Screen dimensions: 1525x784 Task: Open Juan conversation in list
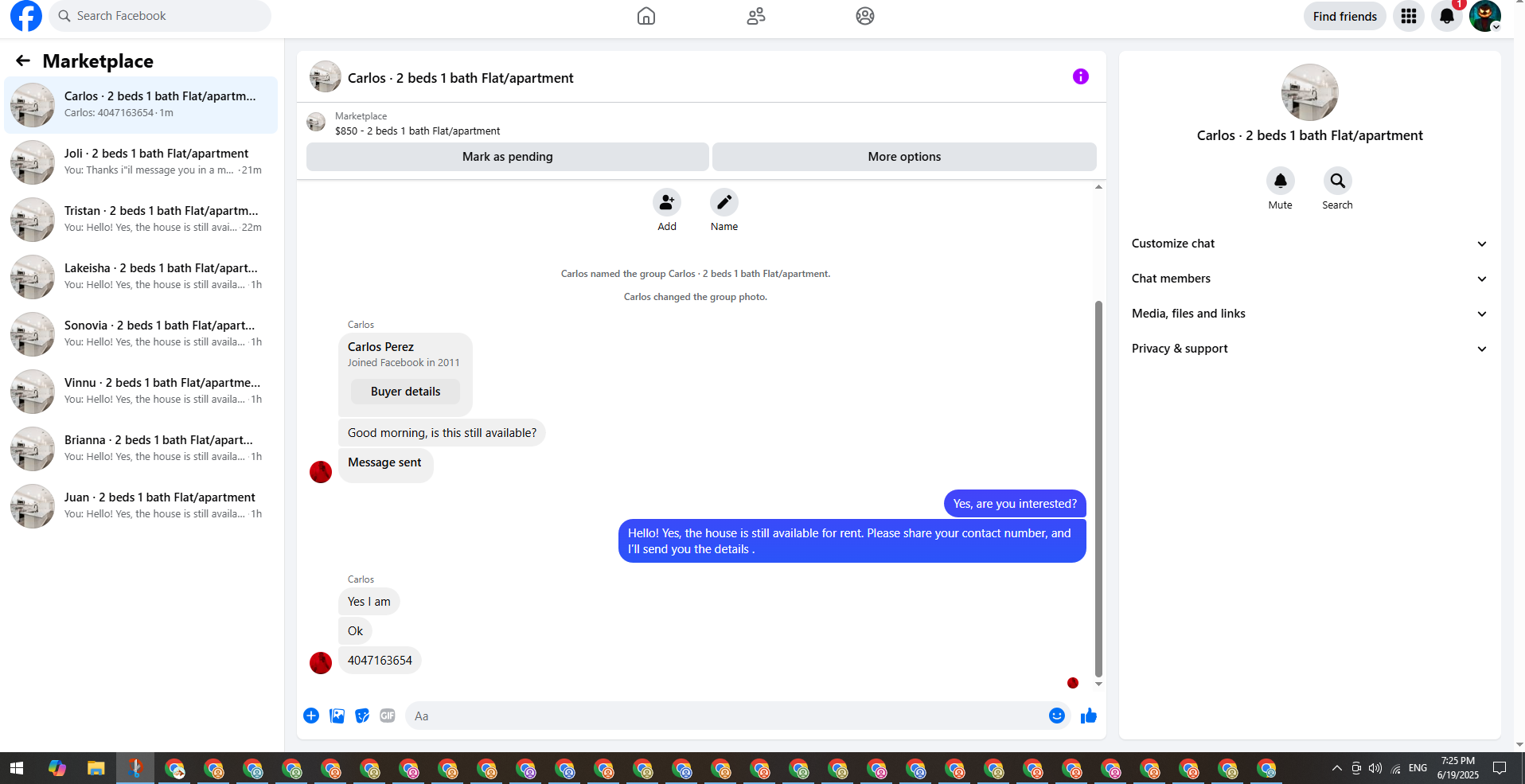pos(141,506)
